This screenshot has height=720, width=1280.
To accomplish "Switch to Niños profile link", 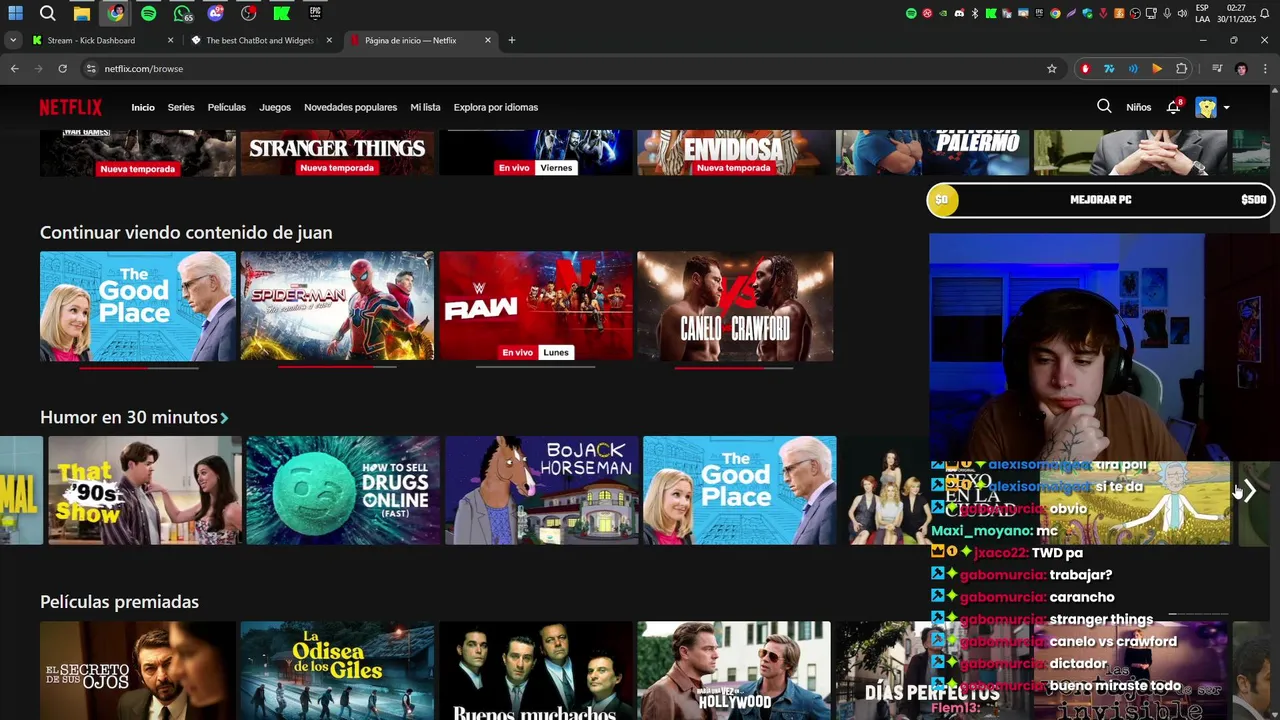I will tap(1139, 107).
